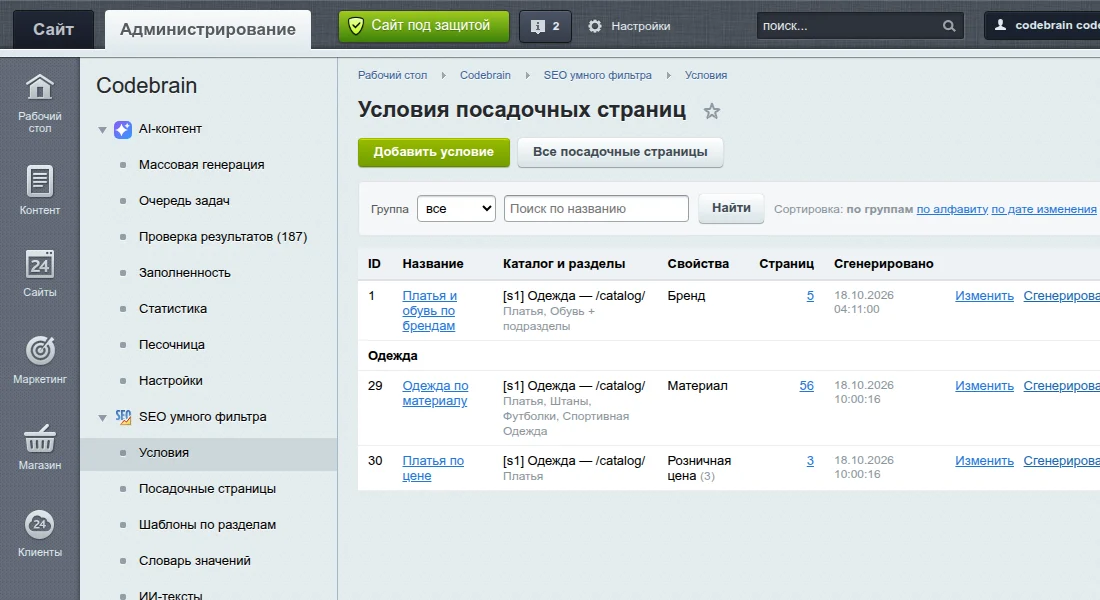Open Заполненность menu item

(x=185, y=273)
